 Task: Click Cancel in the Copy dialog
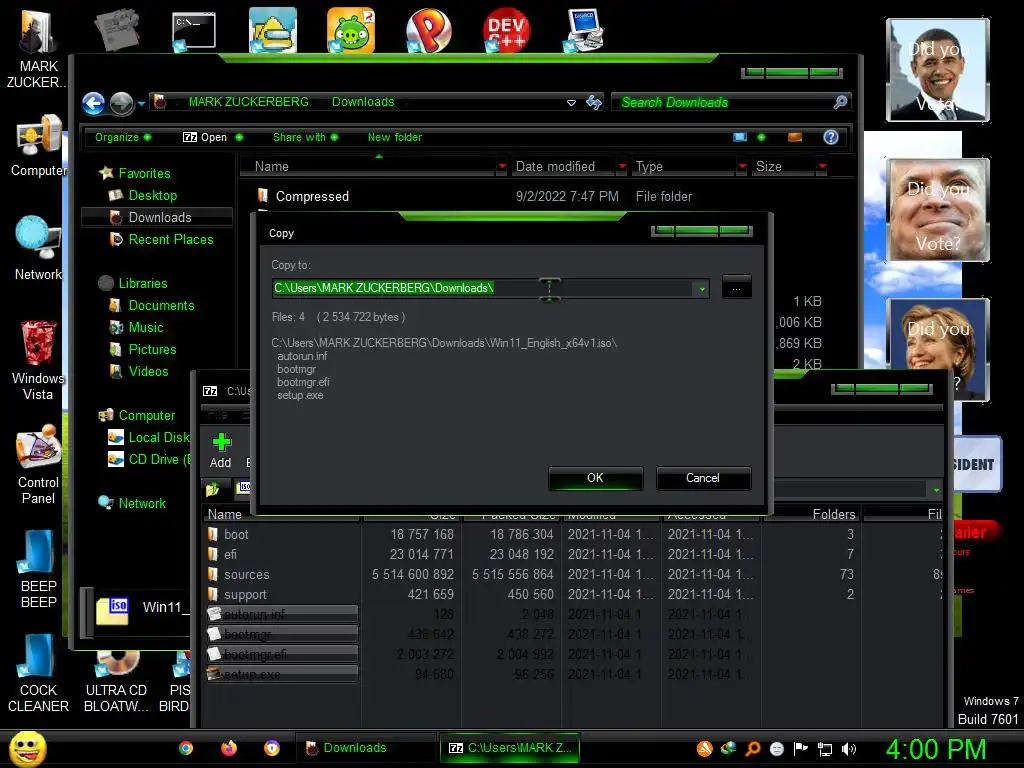tap(703, 478)
